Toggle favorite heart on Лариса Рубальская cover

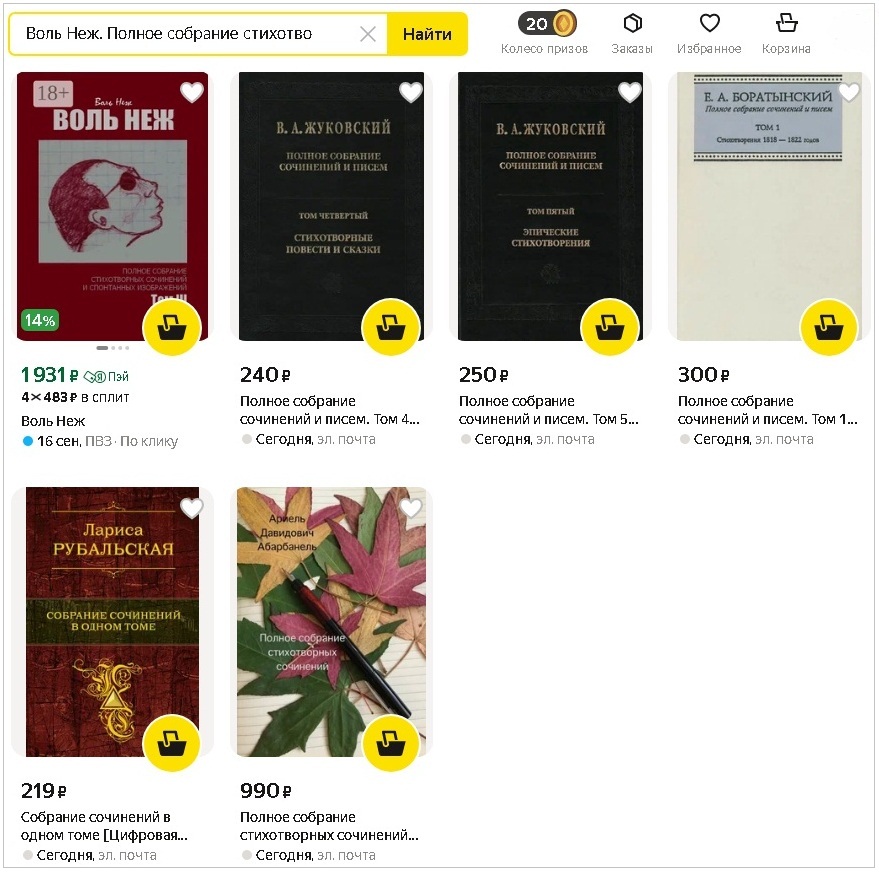192,508
